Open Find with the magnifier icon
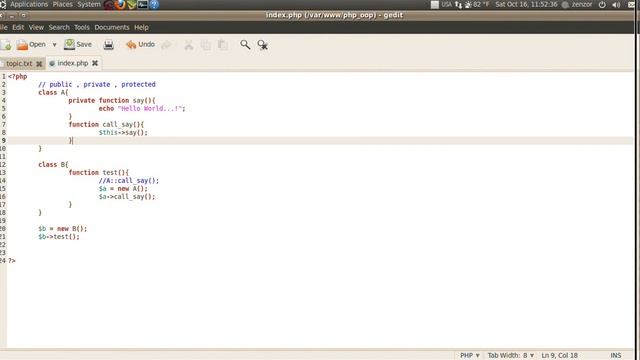This screenshot has width=640, height=360. [x=245, y=45]
